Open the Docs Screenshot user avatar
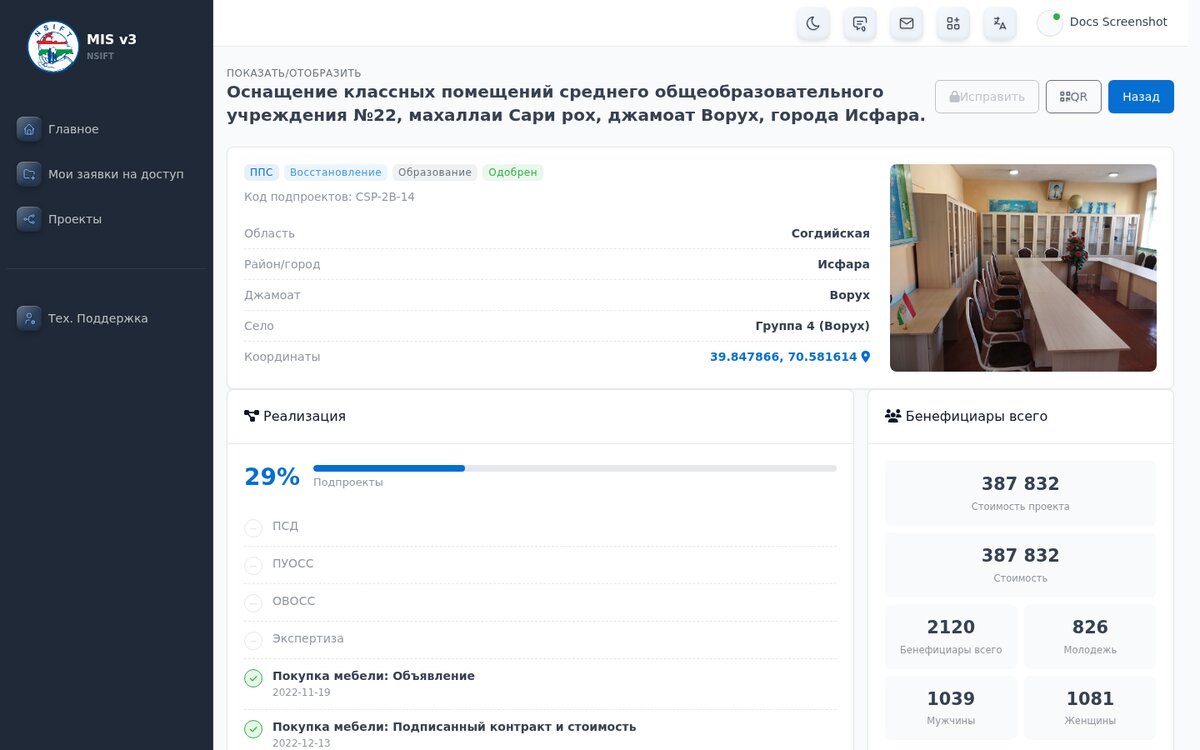The width and height of the screenshot is (1200, 750). pos(1050,23)
